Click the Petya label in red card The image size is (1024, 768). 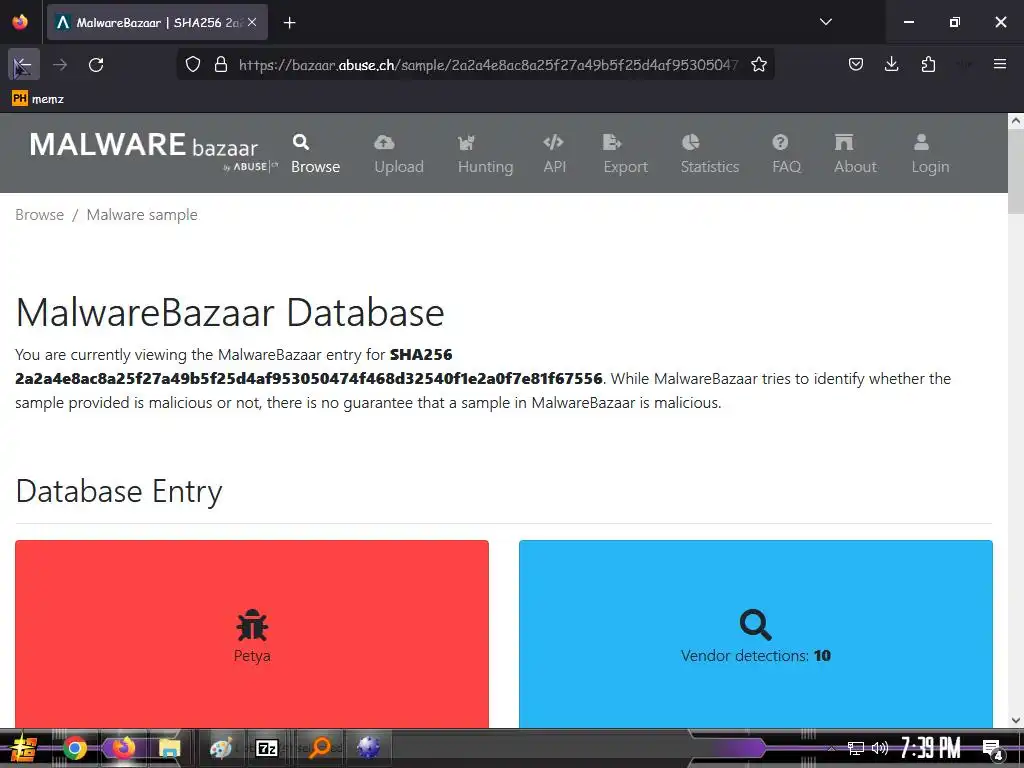tap(252, 656)
